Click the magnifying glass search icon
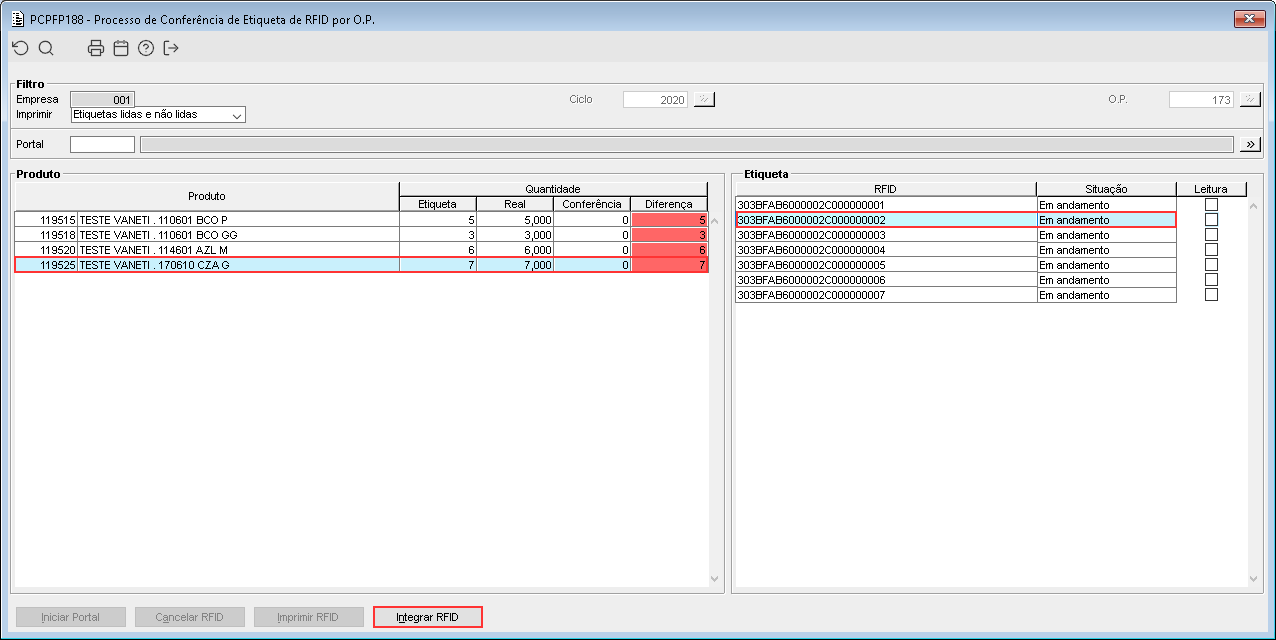1276x640 pixels. pos(46,48)
